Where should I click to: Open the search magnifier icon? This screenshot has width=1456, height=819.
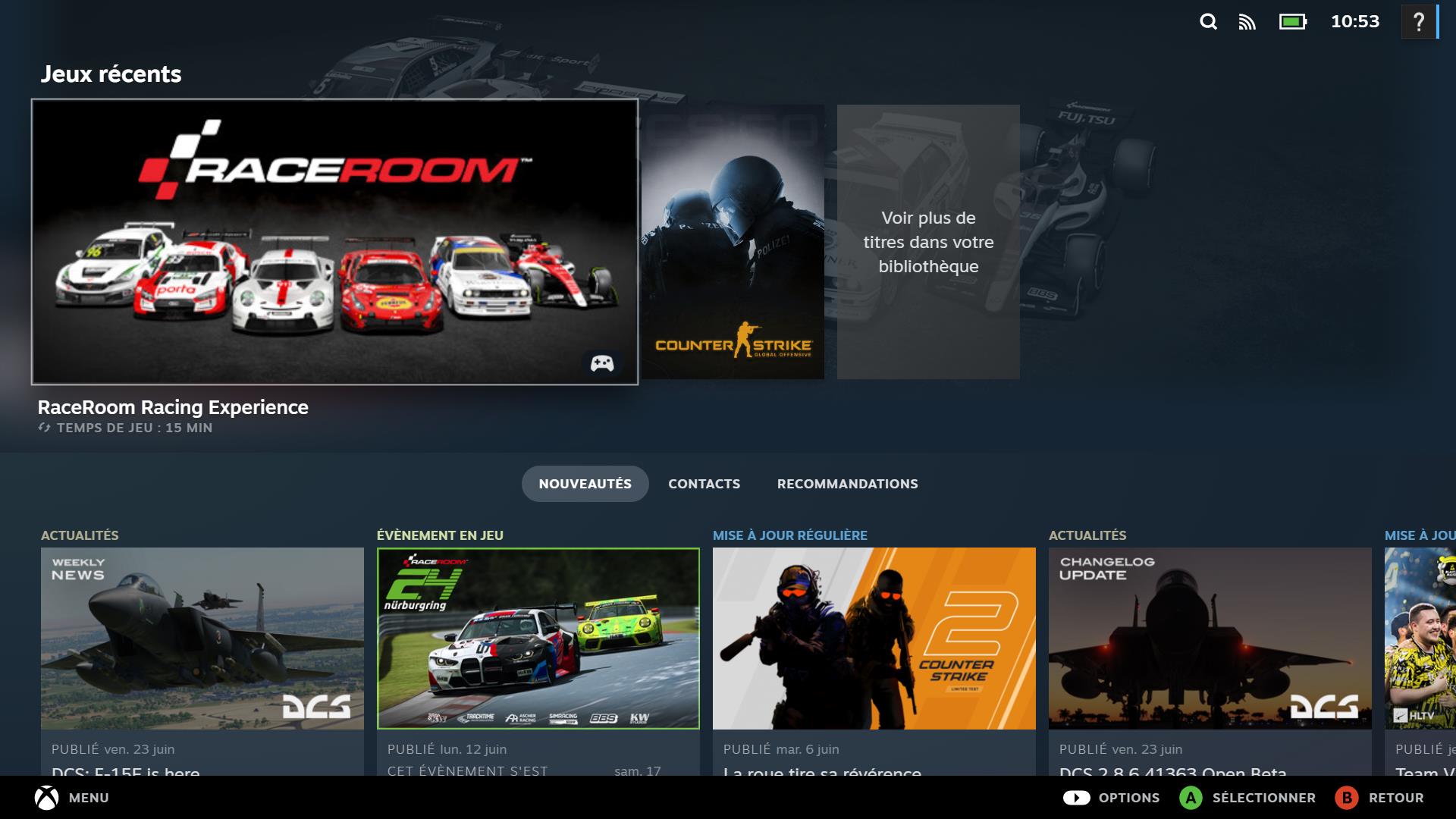(x=1208, y=22)
